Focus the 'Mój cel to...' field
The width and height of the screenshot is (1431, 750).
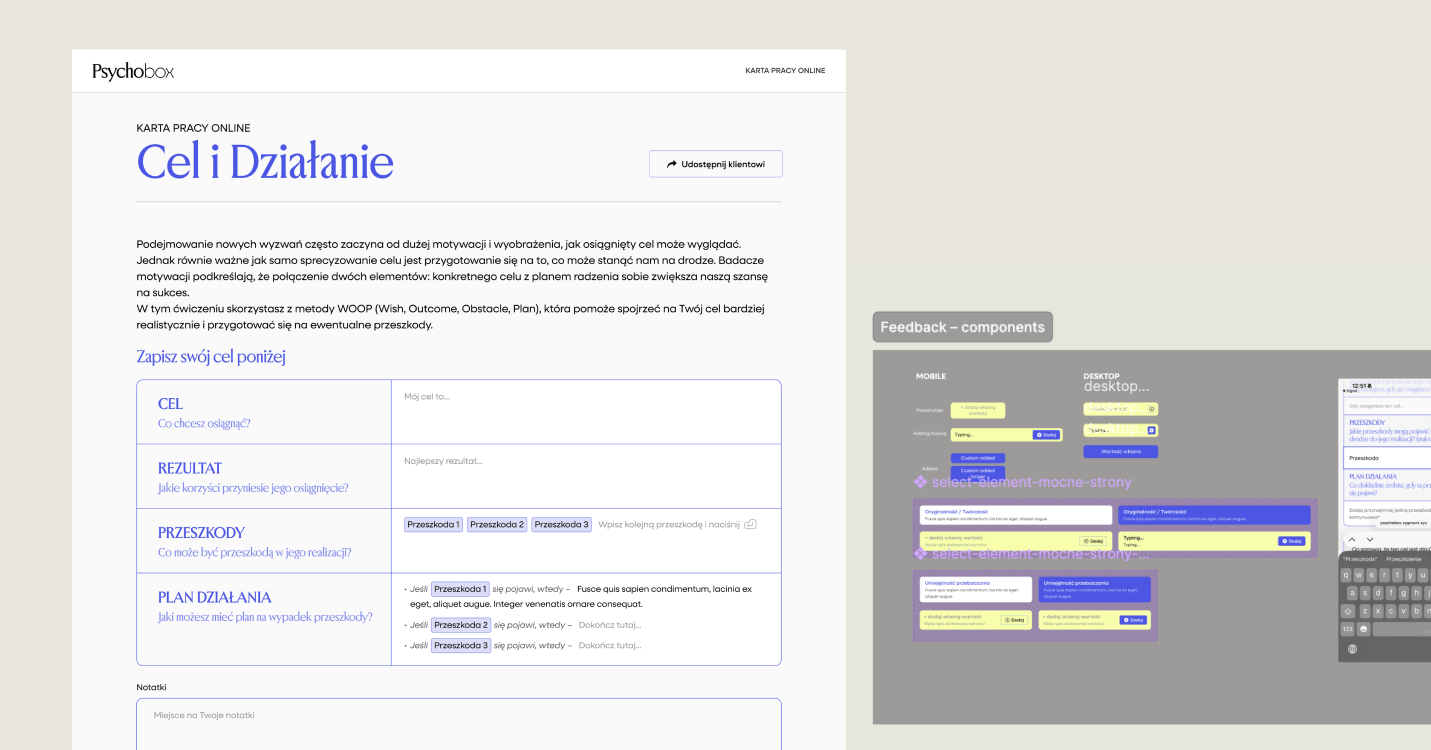(x=586, y=412)
